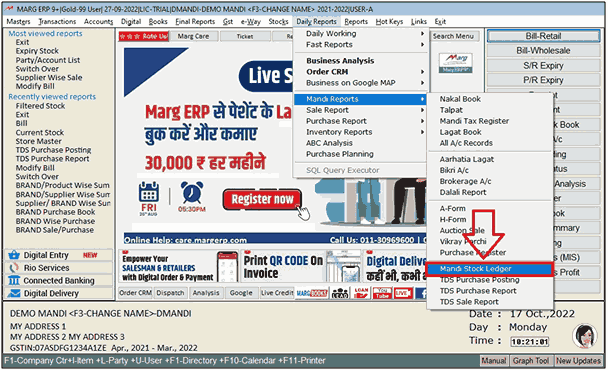Viewport: 608px width, 370px height.
Task: Click the Facebook icon
Action: pos(421,293)
